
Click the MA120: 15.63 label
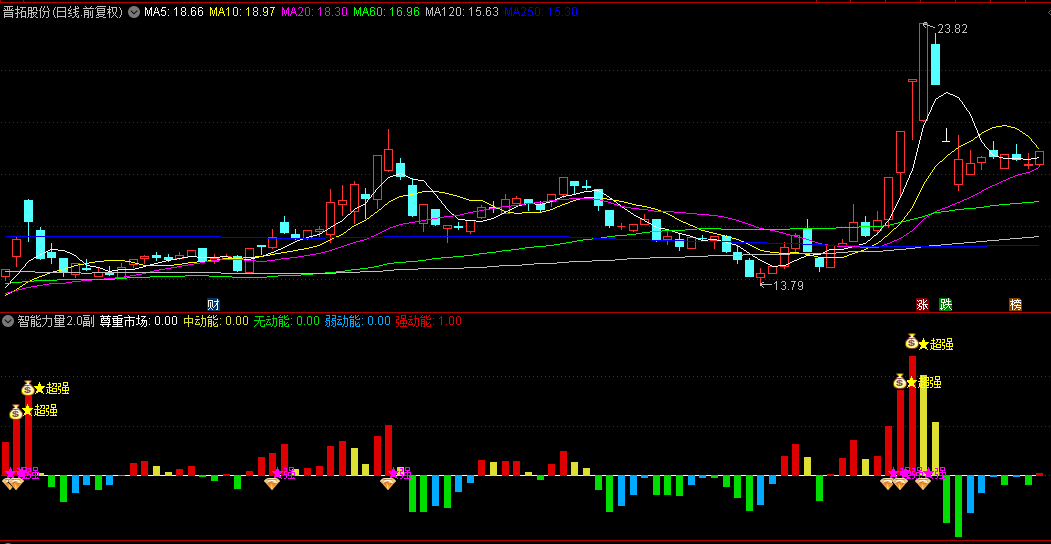[462, 12]
